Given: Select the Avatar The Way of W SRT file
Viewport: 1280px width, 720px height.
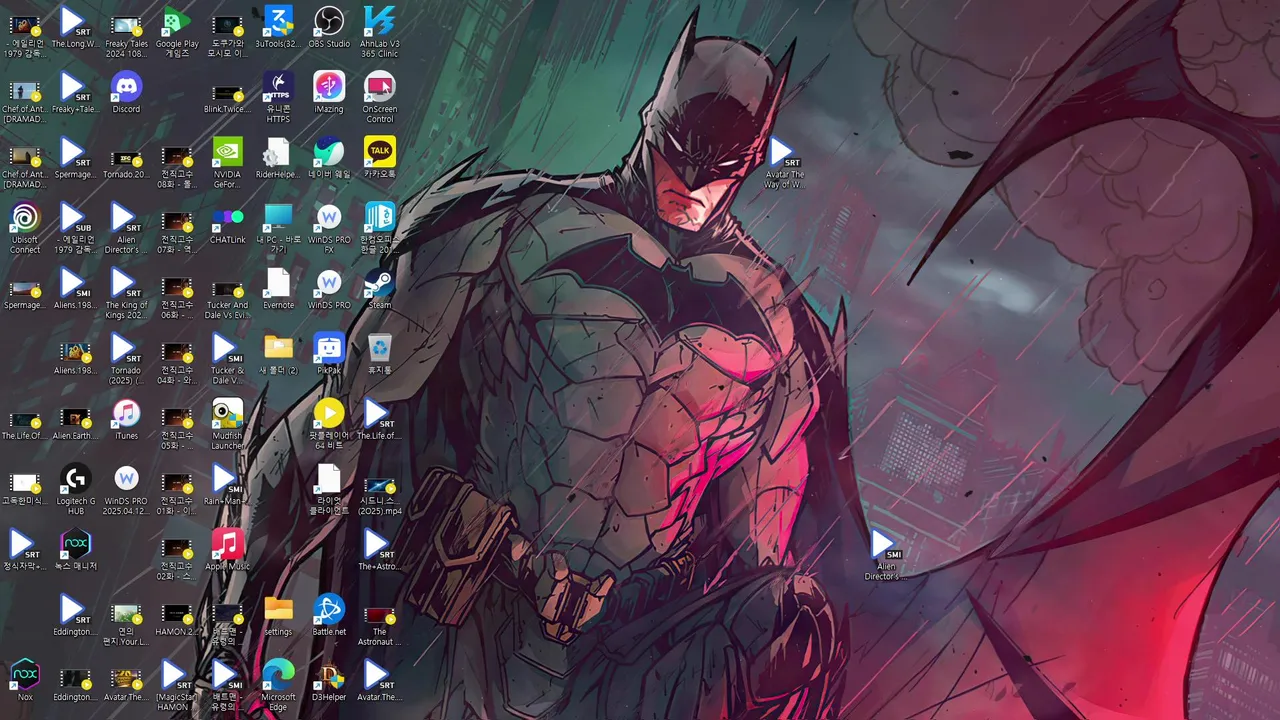Looking at the screenshot, I should [784, 163].
